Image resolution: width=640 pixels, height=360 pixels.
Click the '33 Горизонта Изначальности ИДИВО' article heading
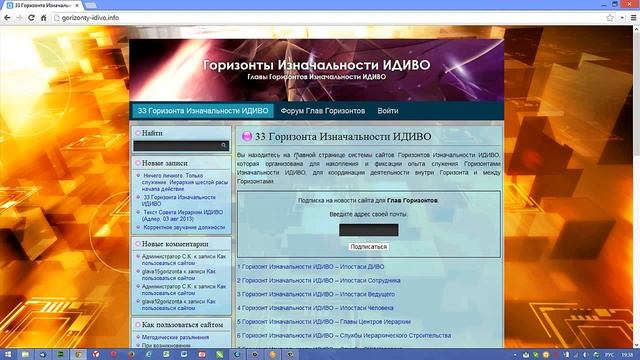pyautogui.click(x=343, y=136)
